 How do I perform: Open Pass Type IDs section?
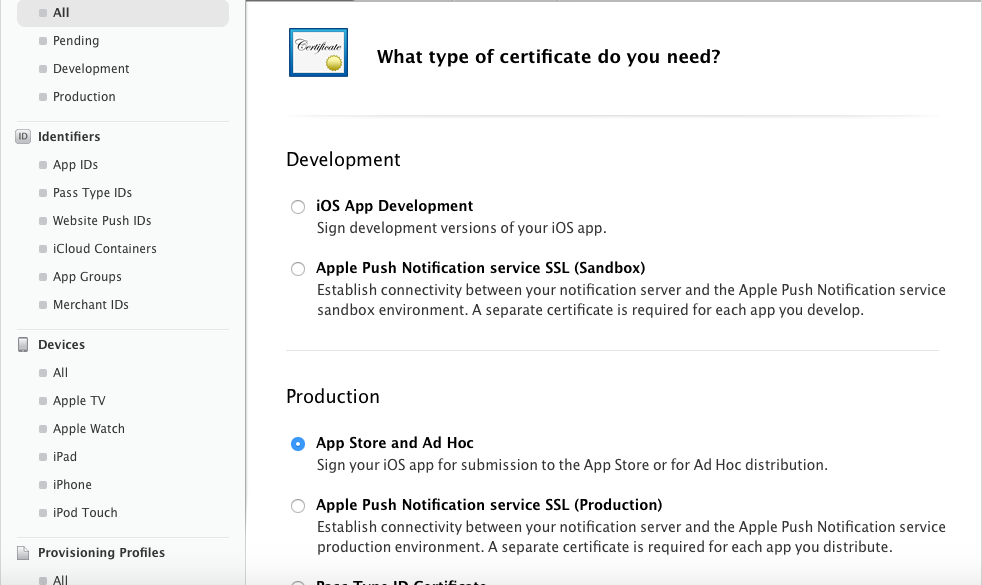(92, 193)
